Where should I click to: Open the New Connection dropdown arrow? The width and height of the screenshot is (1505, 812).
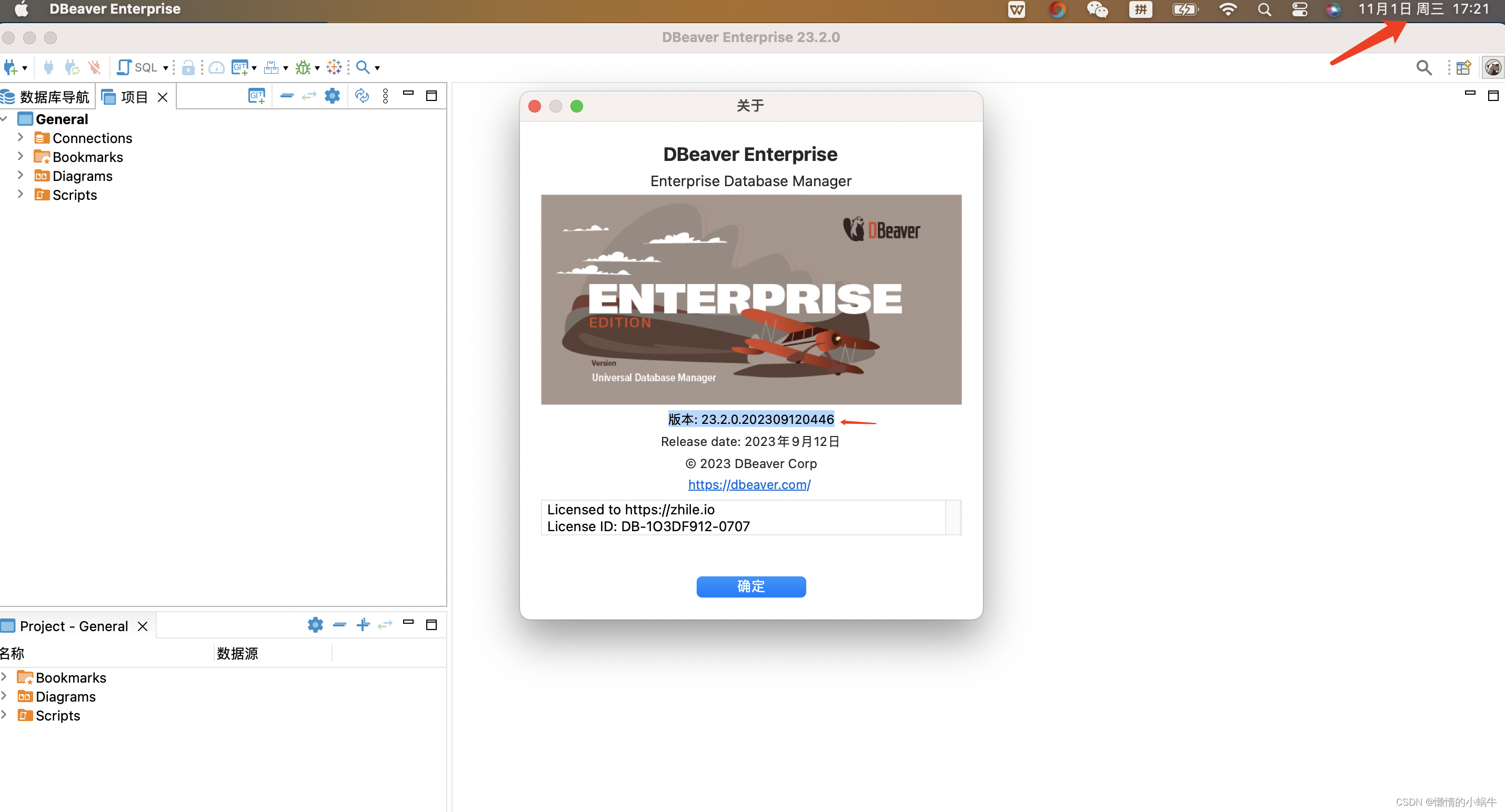pyautogui.click(x=25, y=68)
